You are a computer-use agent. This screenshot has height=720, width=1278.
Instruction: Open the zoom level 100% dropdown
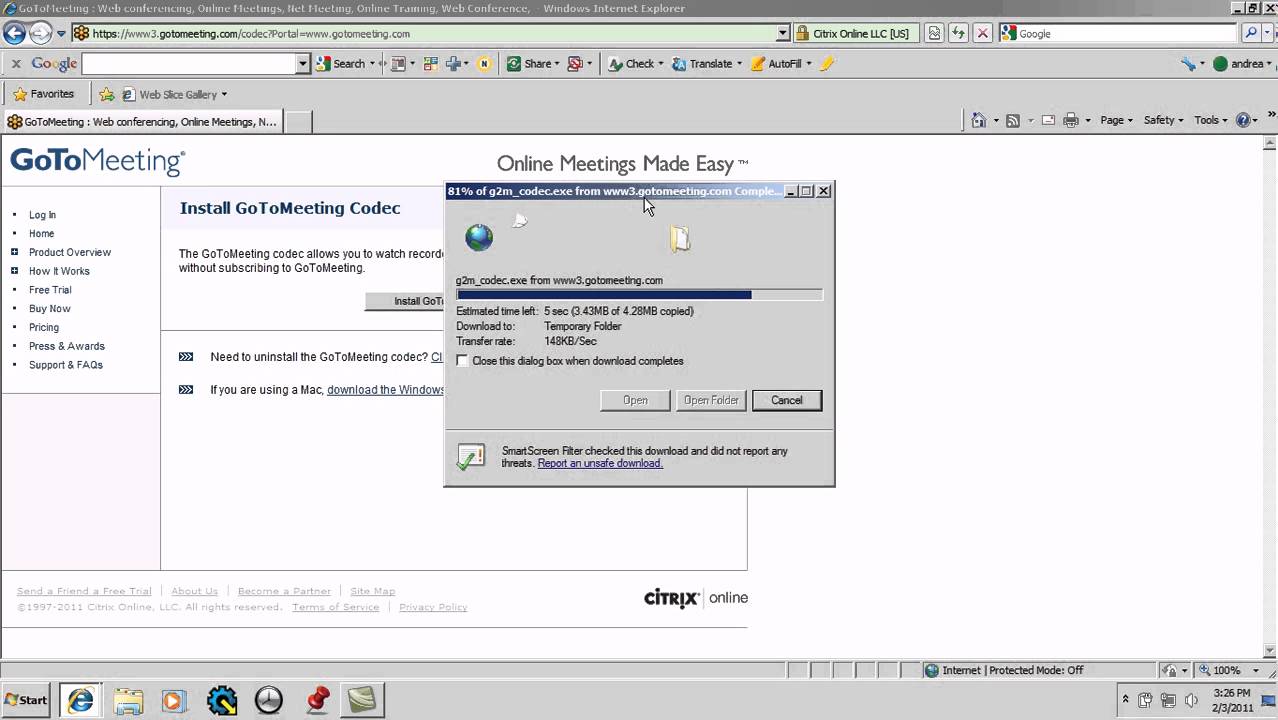point(1257,670)
